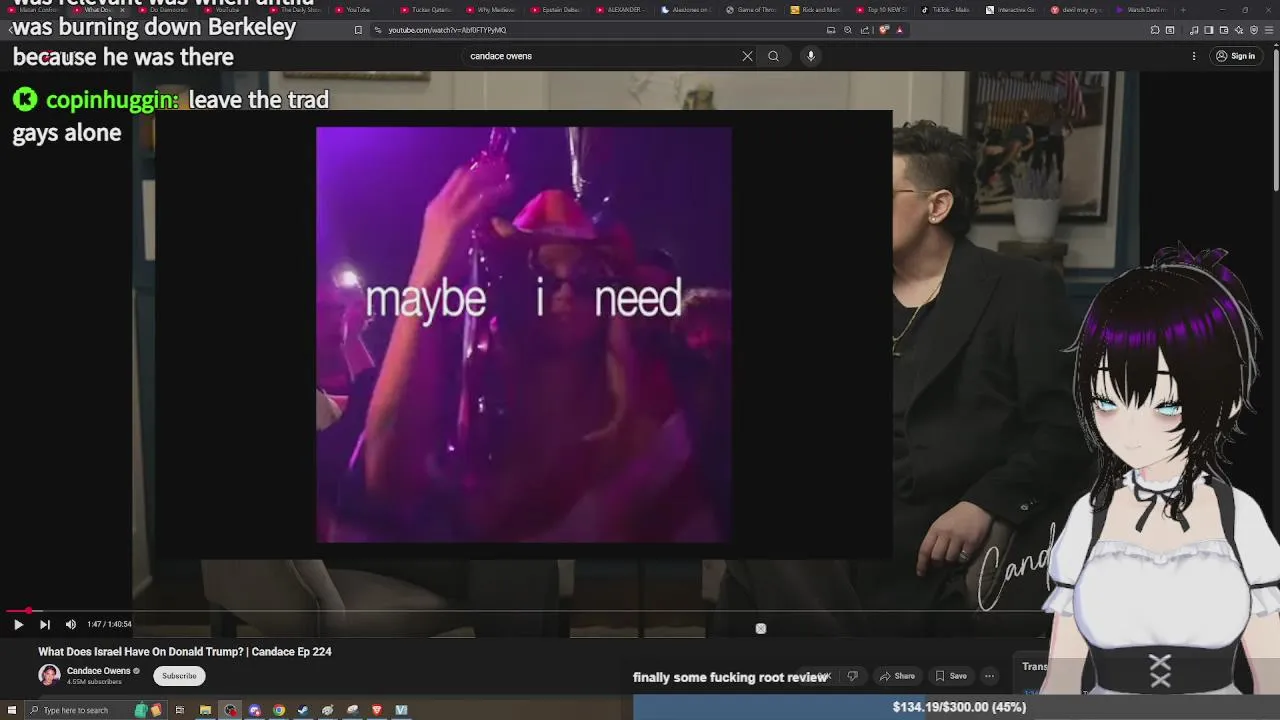Open Brave browser from the taskbar

[377, 710]
